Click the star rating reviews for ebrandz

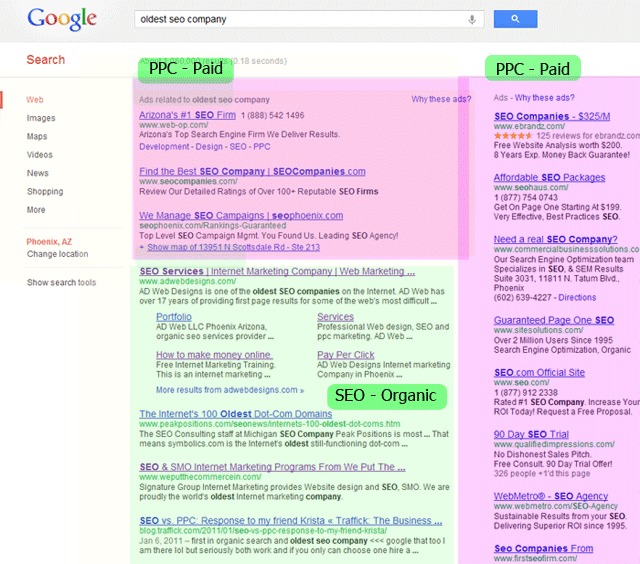point(567,135)
